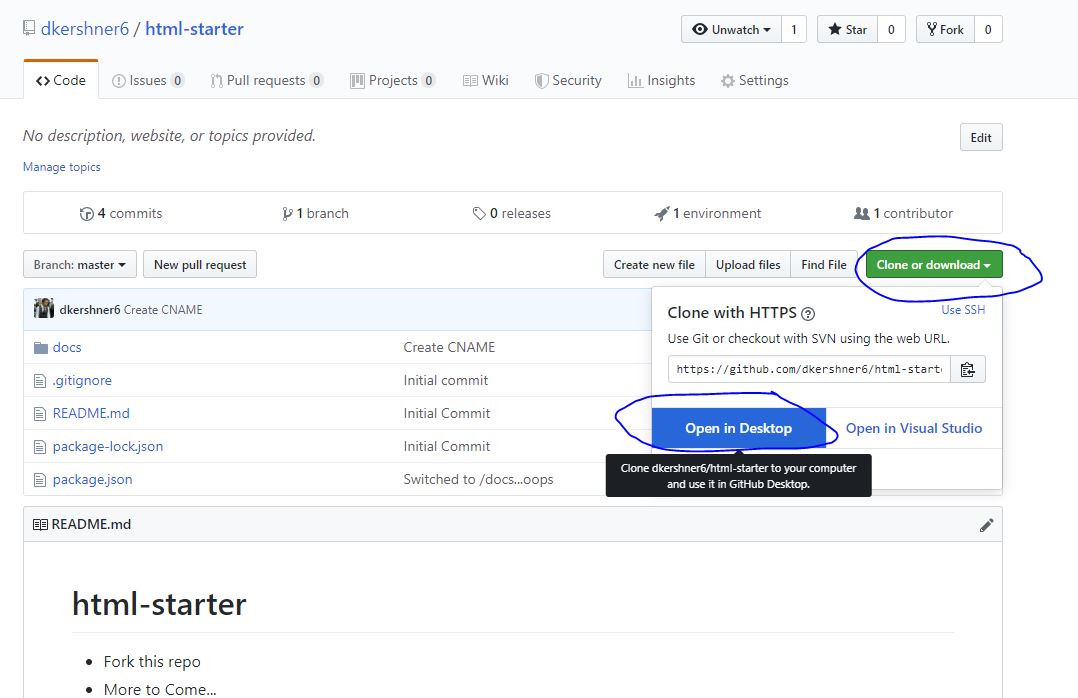Screen dimensions: 1078x698
Task: Star the html-starter repository
Action: (846, 29)
